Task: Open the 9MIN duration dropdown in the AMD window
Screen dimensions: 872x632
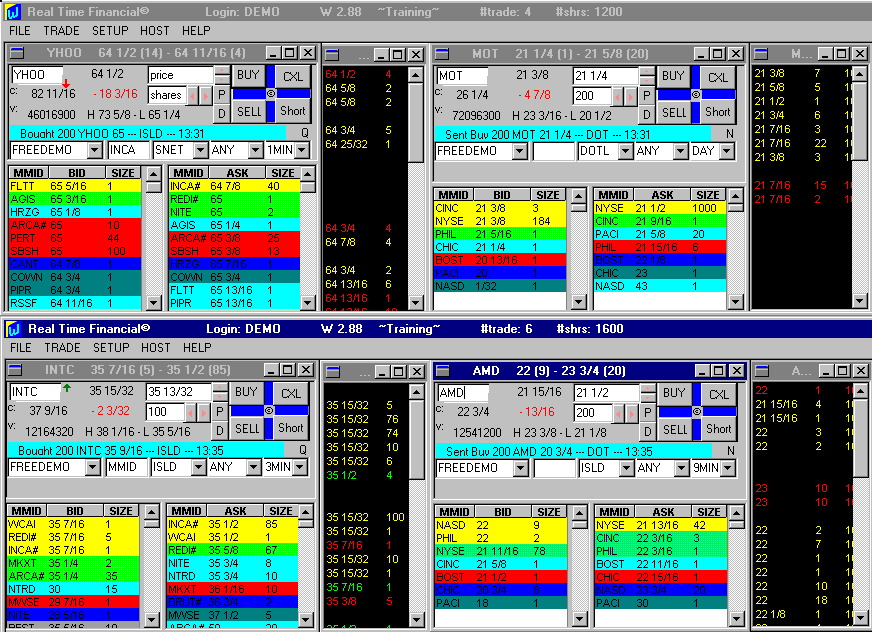Action: tap(728, 468)
